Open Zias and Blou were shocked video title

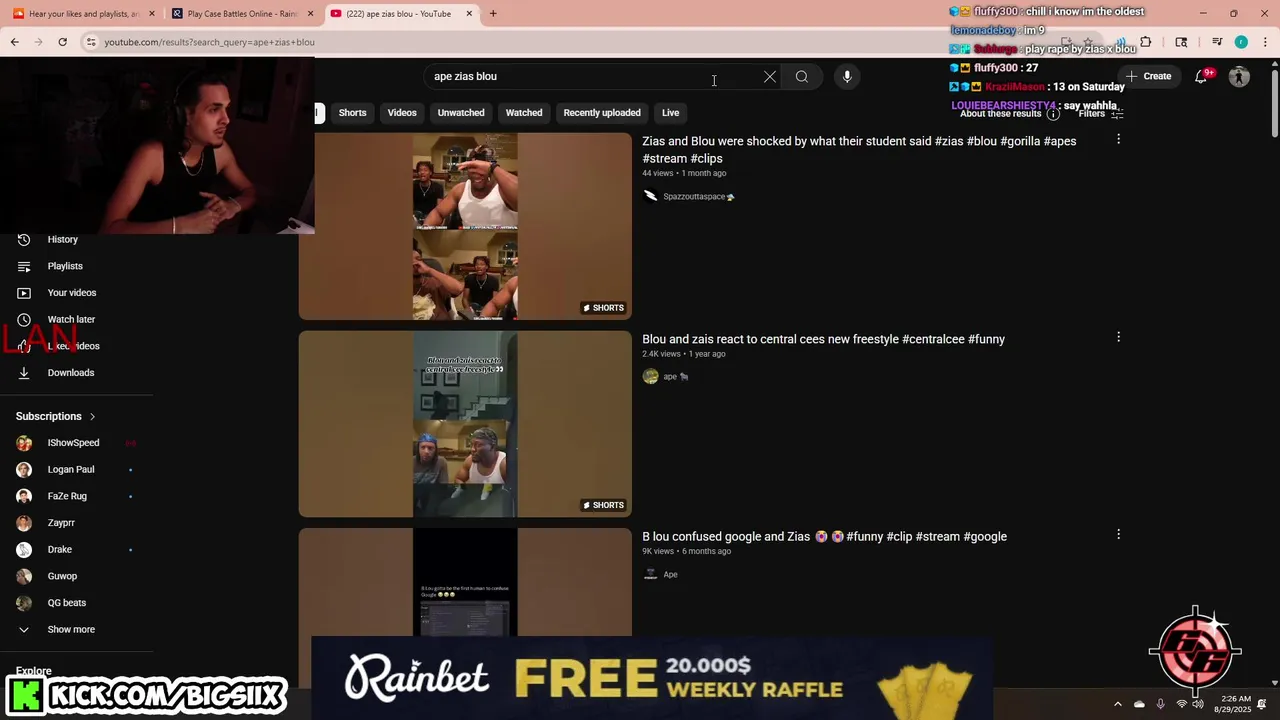[859, 150]
